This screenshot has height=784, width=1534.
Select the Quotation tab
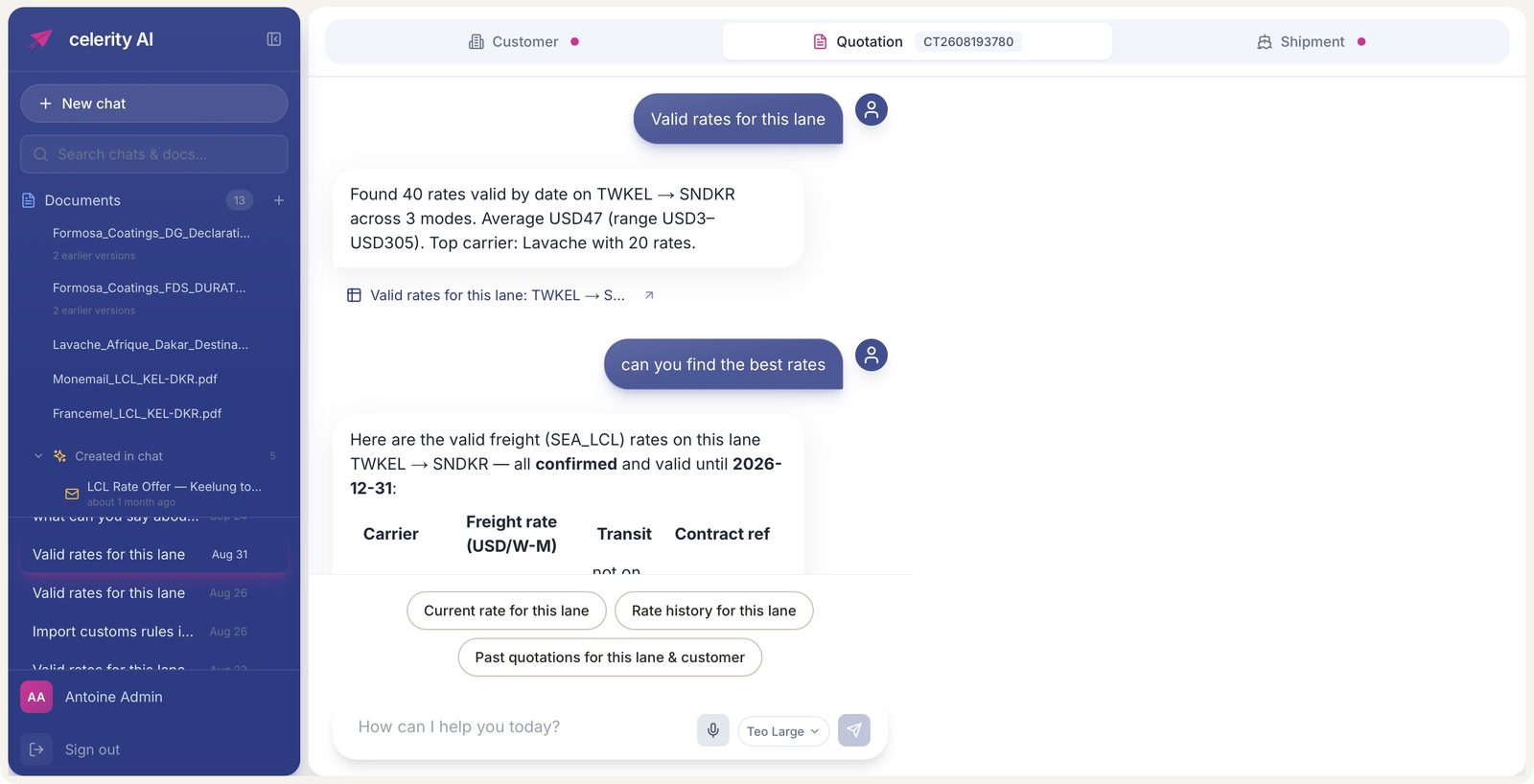pos(917,42)
